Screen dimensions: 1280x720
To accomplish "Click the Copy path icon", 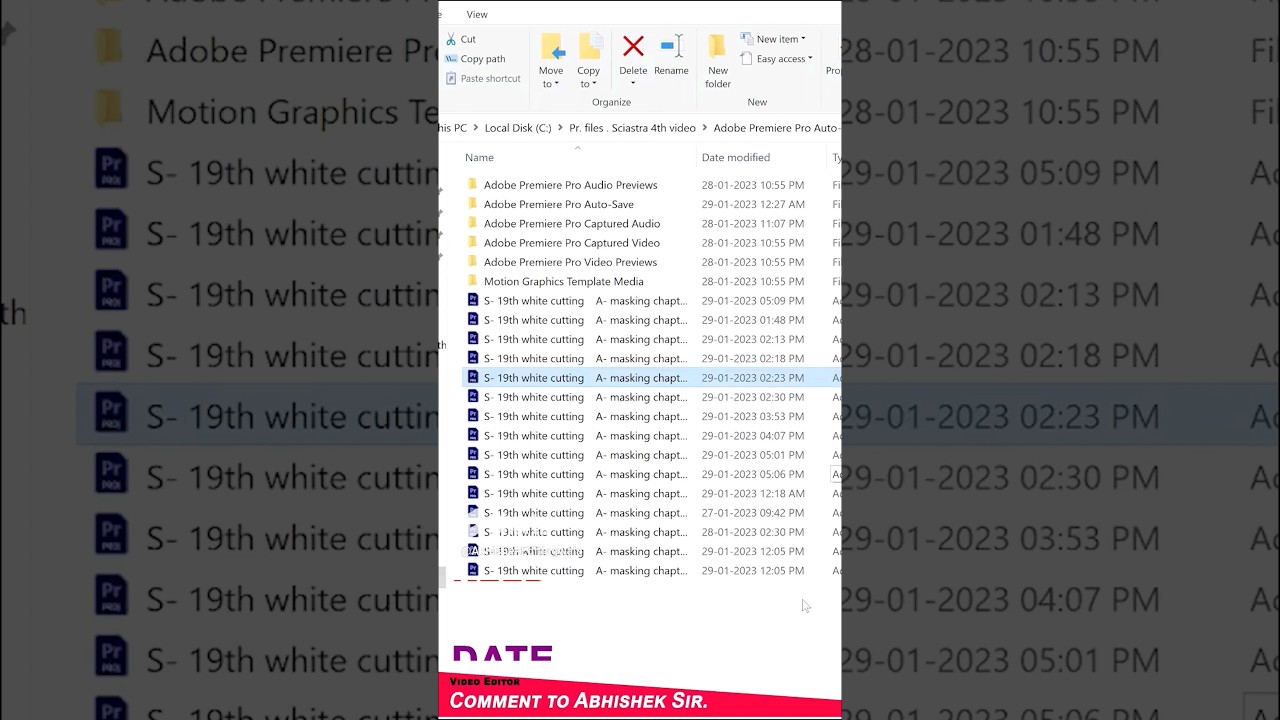I will click(x=451, y=59).
